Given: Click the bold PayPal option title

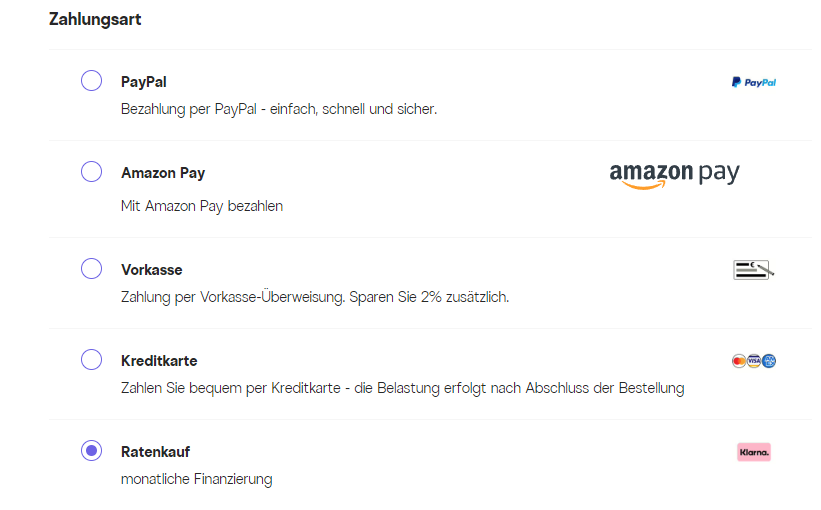Looking at the screenshot, I should click(144, 82).
